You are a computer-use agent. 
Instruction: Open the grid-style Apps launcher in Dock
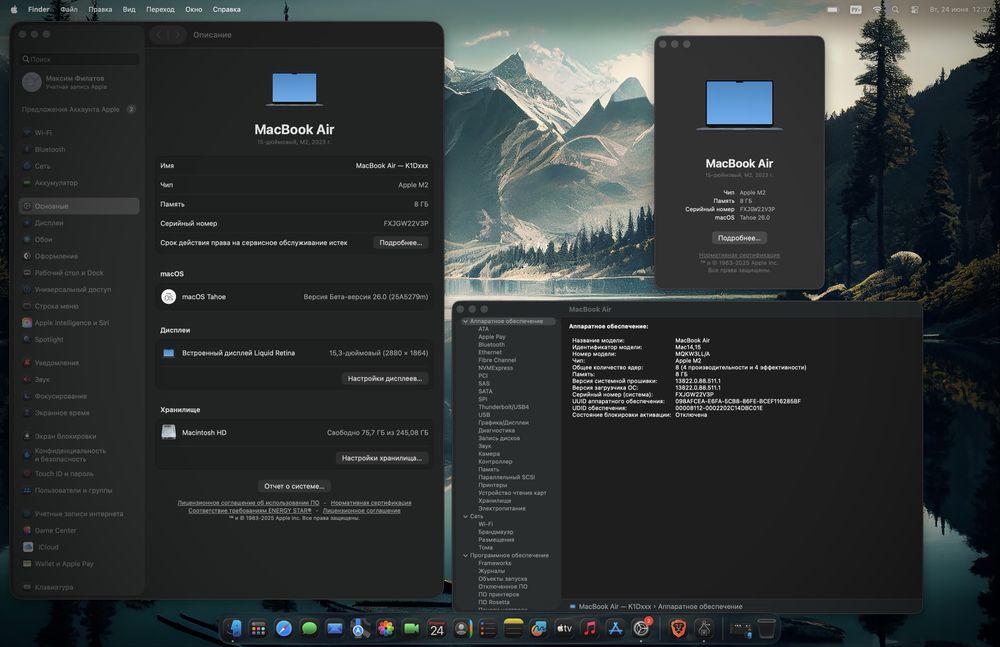point(258,628)
